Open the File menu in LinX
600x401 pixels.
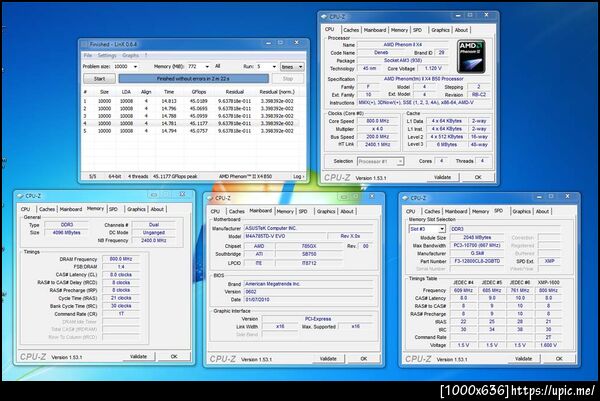pos(88,55)
